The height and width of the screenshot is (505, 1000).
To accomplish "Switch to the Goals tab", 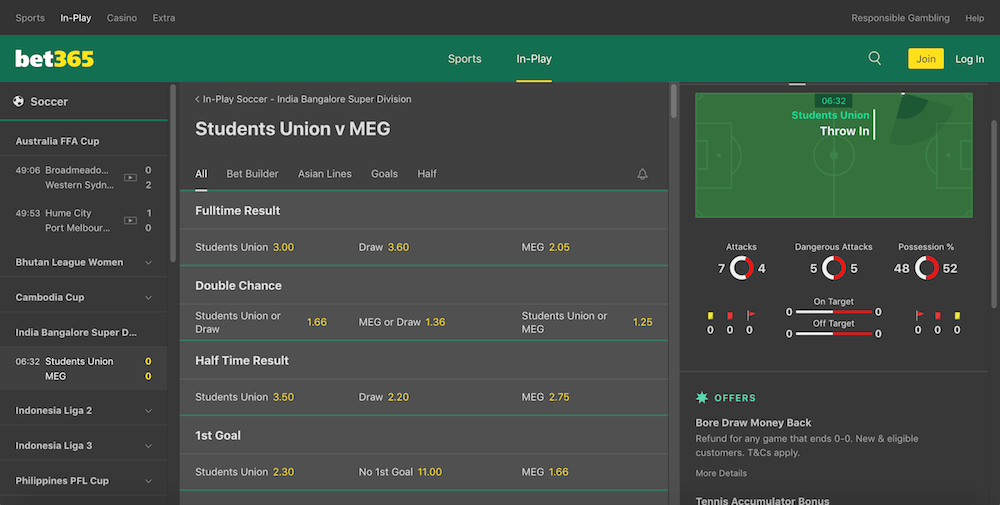I will [384, 173].
